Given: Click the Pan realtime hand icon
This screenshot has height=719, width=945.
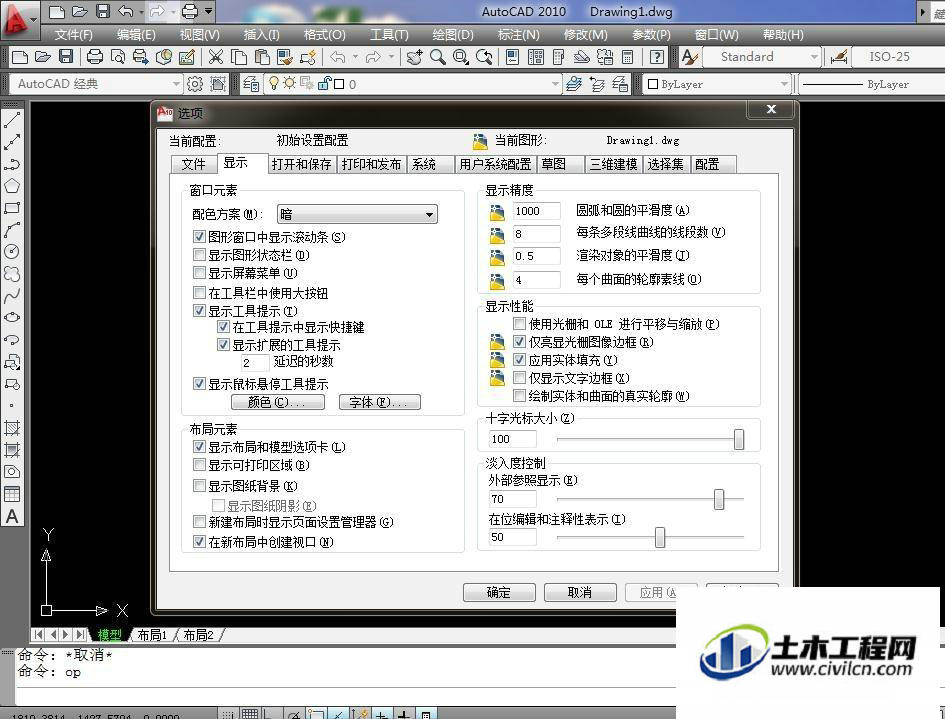Looking at the screenshot, I should coord(414,57).
